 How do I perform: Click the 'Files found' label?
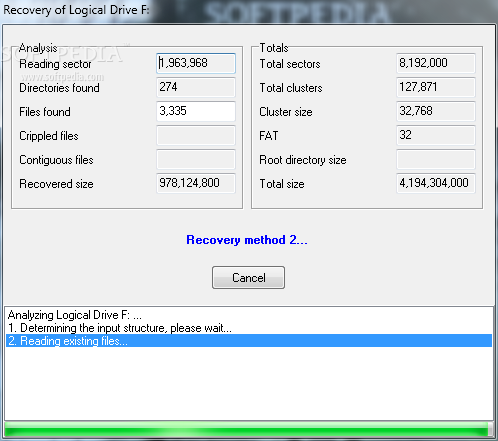tap(45, 112)
